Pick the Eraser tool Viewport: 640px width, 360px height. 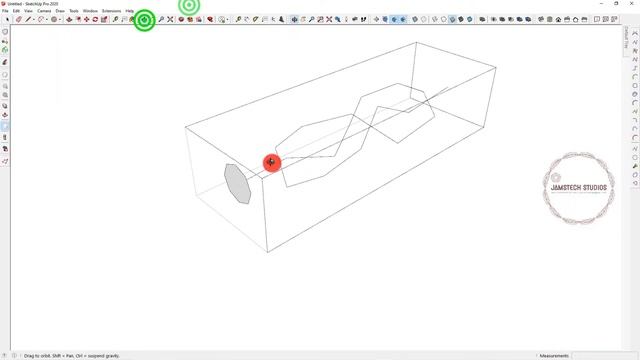click(18, 19)
